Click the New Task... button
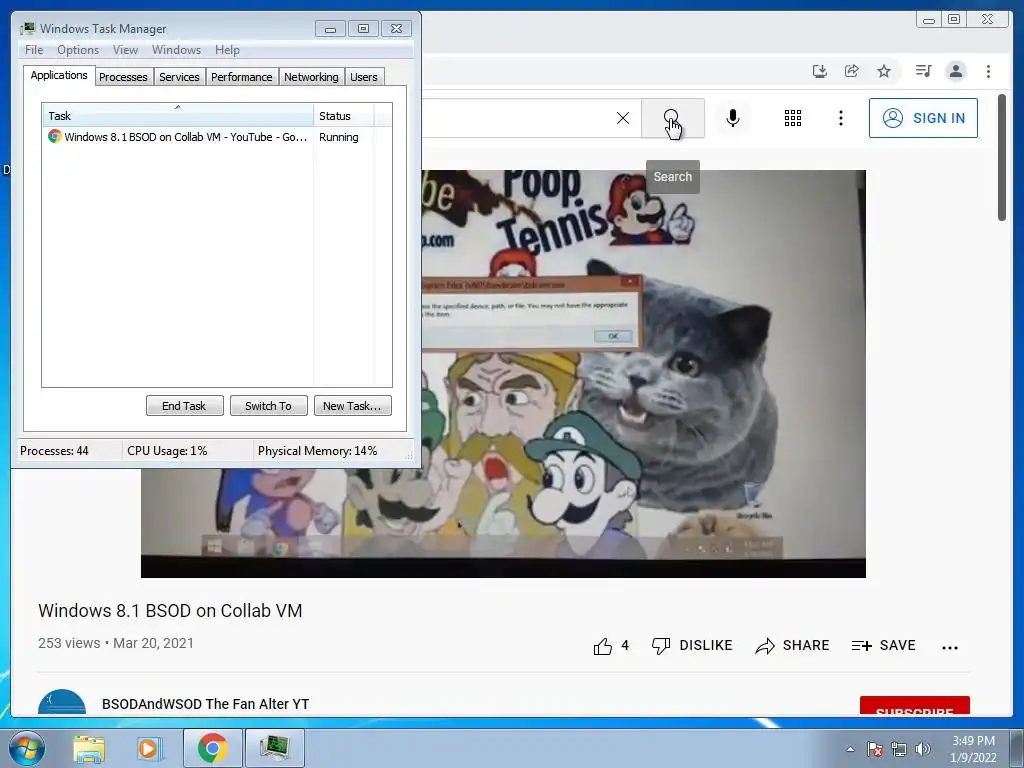 point(352,406)
